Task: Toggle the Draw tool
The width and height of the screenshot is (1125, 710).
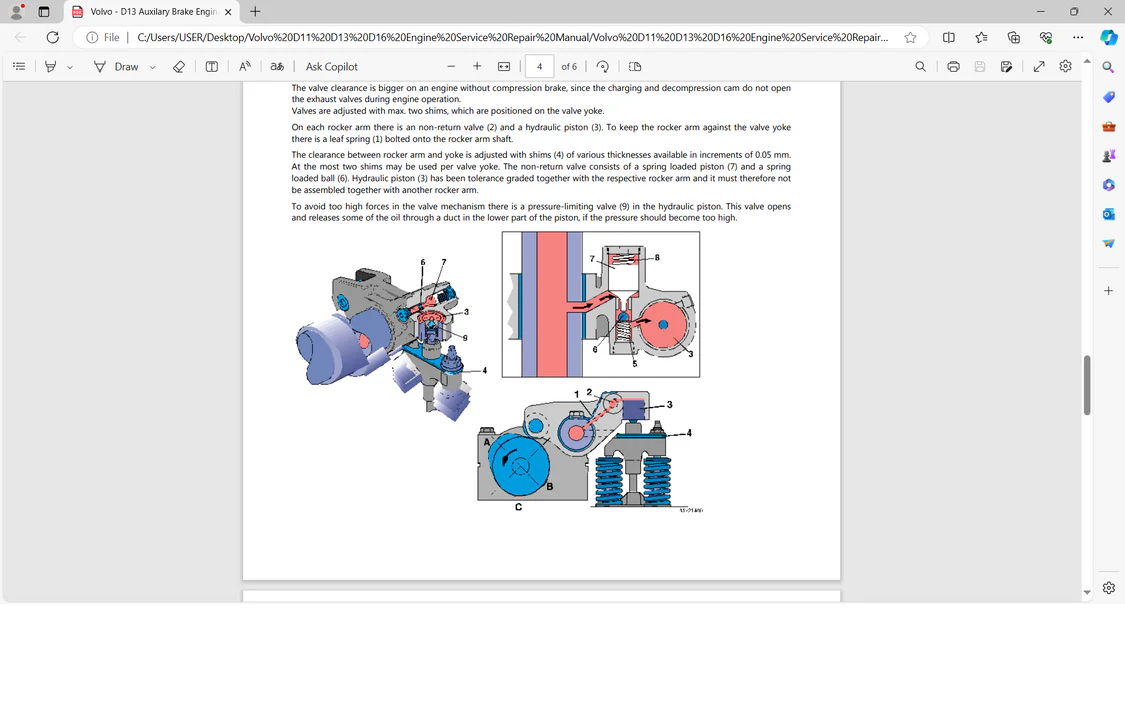Action: 116,66
